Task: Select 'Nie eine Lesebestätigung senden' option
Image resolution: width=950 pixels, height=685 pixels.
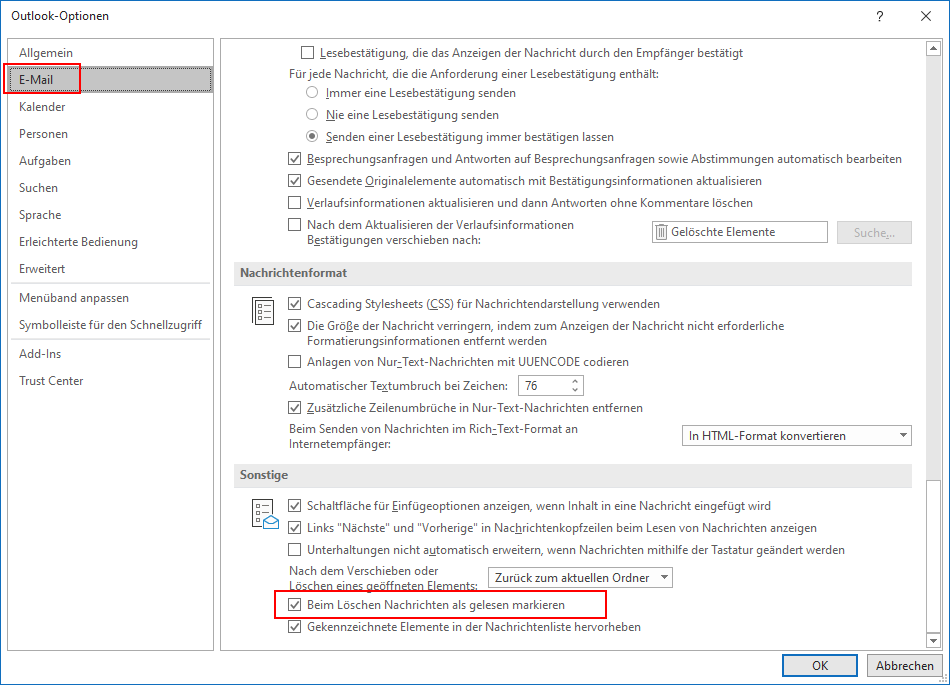Action: click(x=312, y=114)
